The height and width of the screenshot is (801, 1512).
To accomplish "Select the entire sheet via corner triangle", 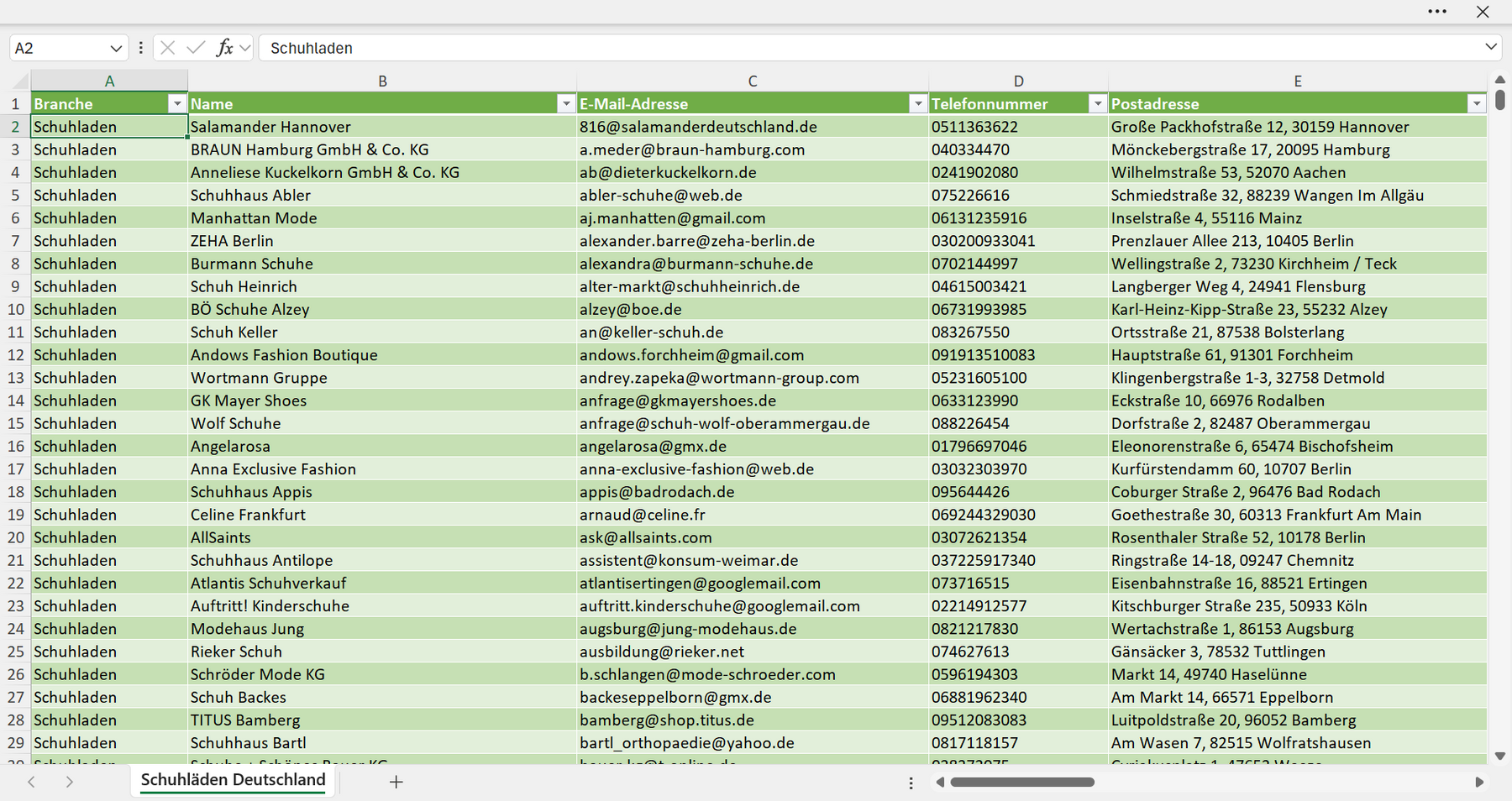I will tap(20, 81).
